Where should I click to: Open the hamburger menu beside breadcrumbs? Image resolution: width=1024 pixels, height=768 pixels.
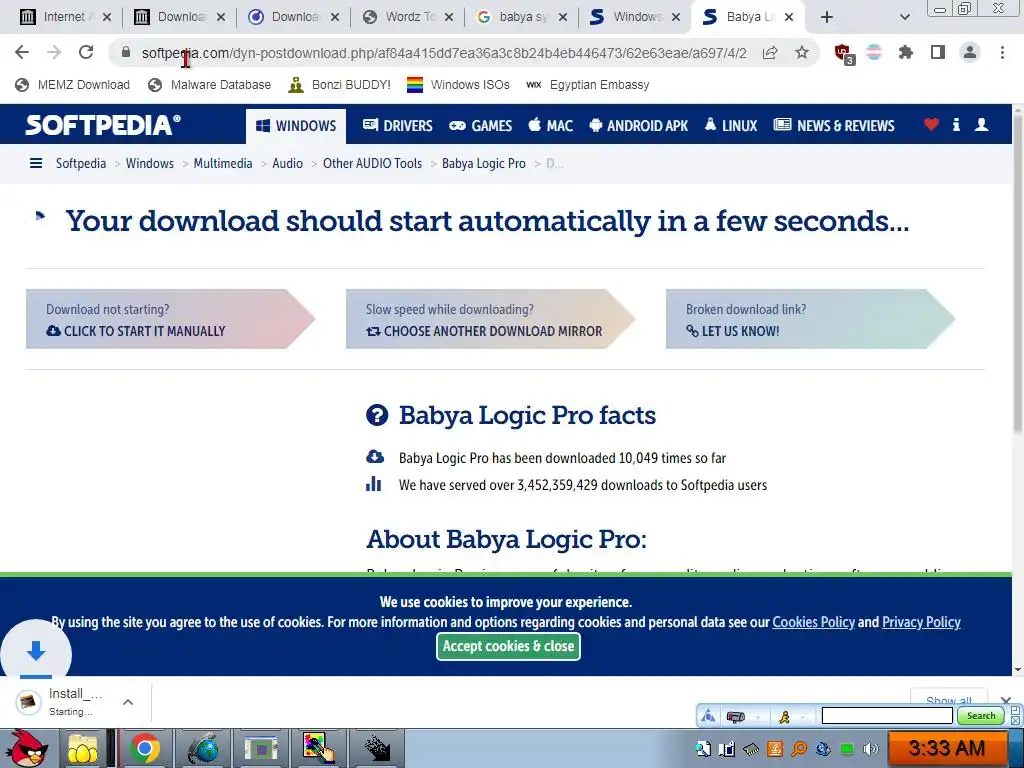pos(36,163)
